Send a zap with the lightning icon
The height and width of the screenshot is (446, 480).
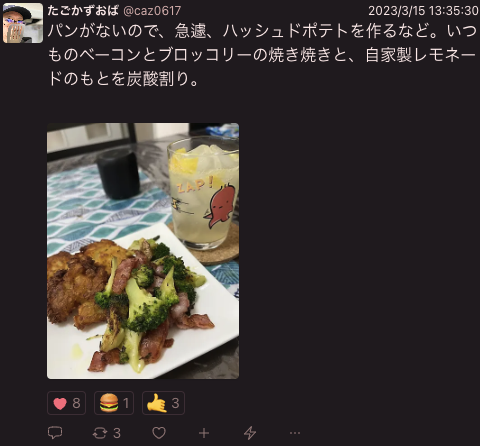250,433
